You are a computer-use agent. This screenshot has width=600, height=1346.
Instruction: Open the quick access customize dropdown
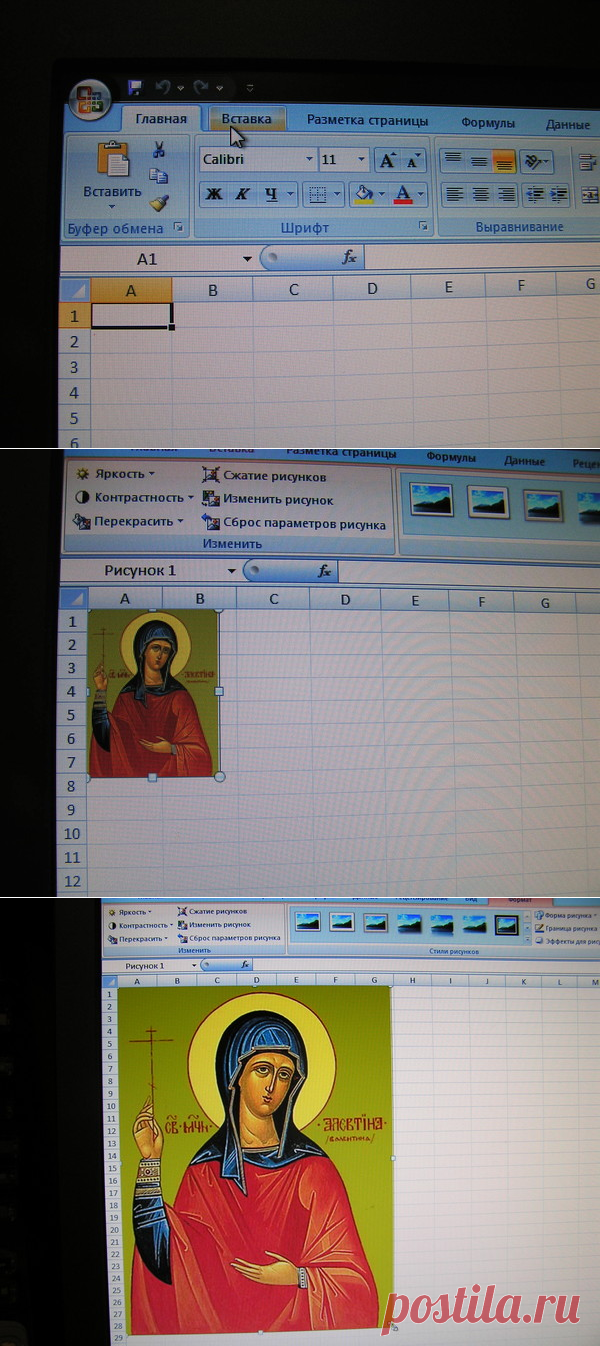250,89
